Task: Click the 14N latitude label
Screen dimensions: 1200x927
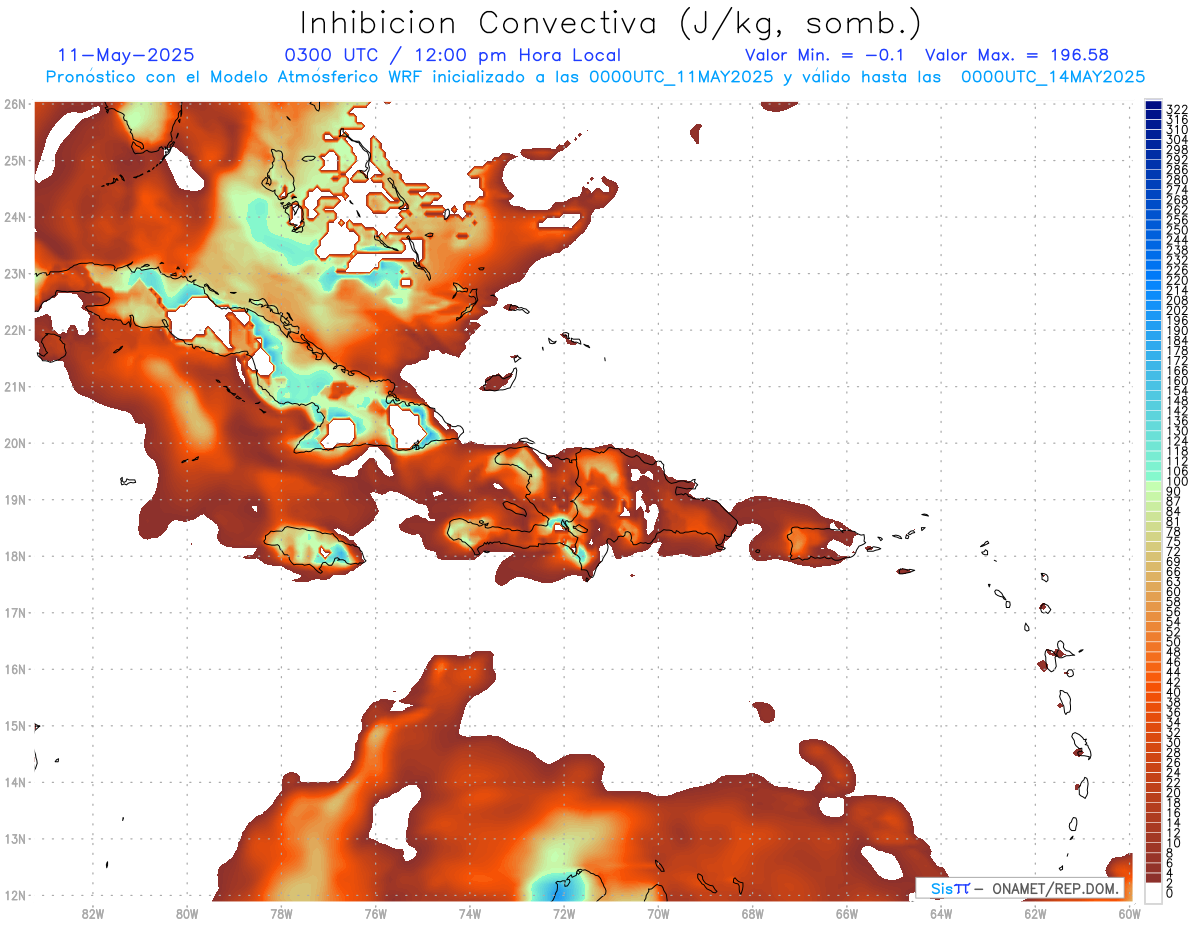Action: [x=15, y=782]
